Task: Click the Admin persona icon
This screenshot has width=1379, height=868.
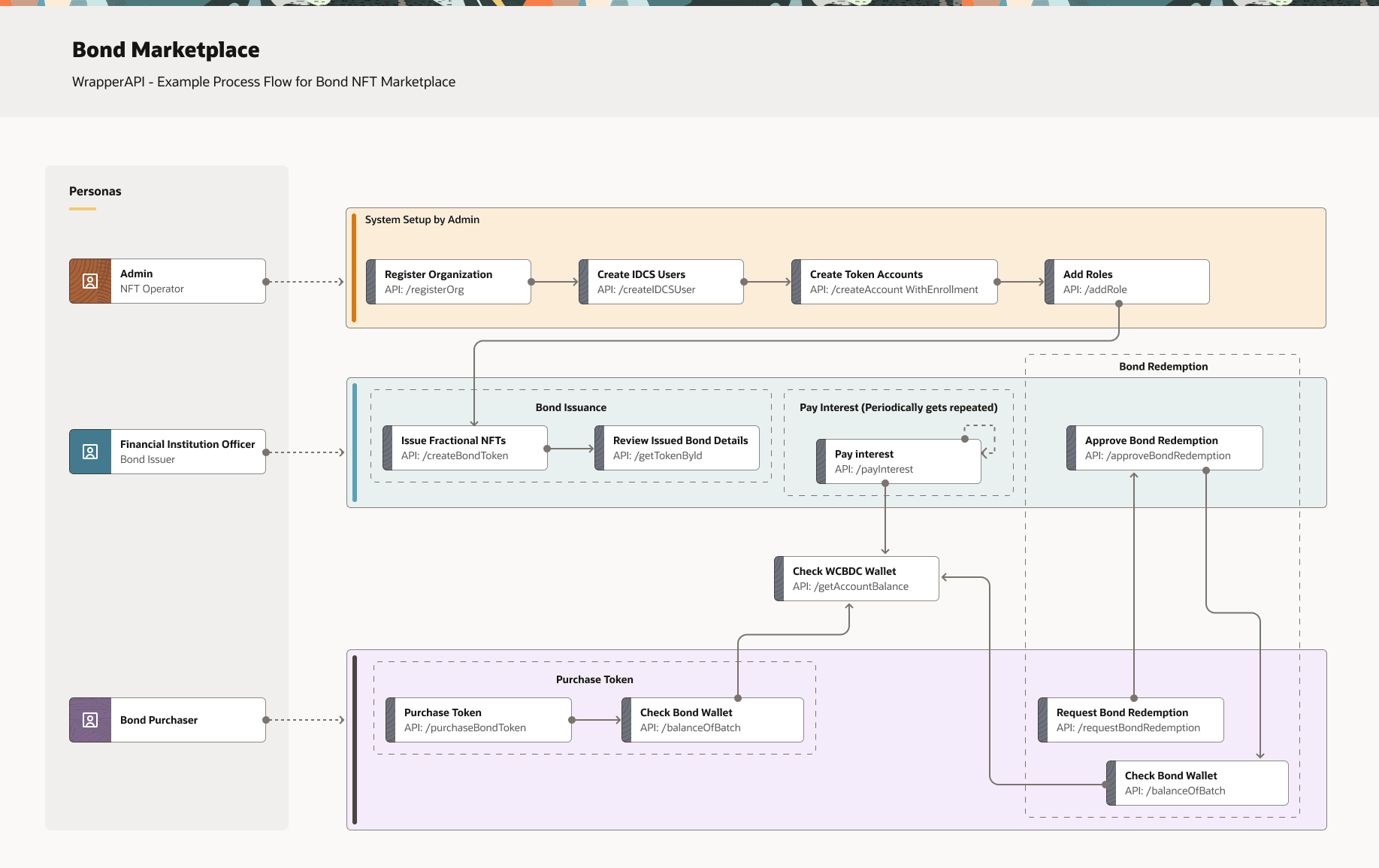Action: (x=90, y=281)
